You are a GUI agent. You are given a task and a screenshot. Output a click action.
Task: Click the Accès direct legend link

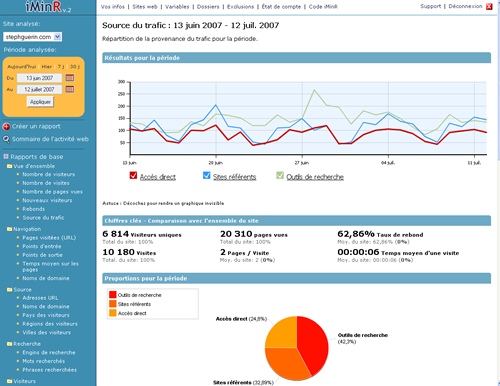pyautogui.click(x=158, y=177)
